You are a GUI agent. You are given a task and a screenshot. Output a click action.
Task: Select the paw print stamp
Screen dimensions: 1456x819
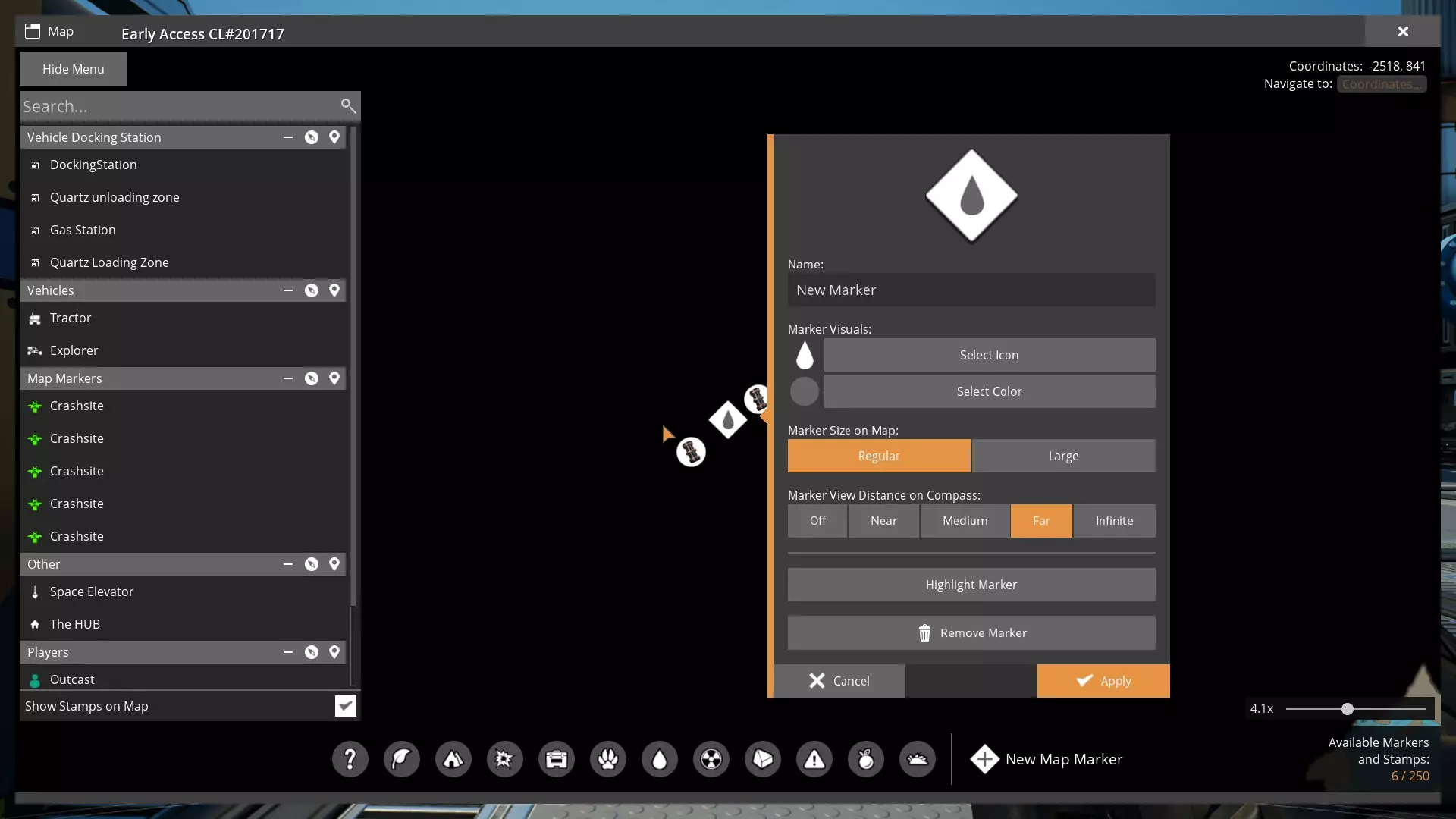coord(607,759)
